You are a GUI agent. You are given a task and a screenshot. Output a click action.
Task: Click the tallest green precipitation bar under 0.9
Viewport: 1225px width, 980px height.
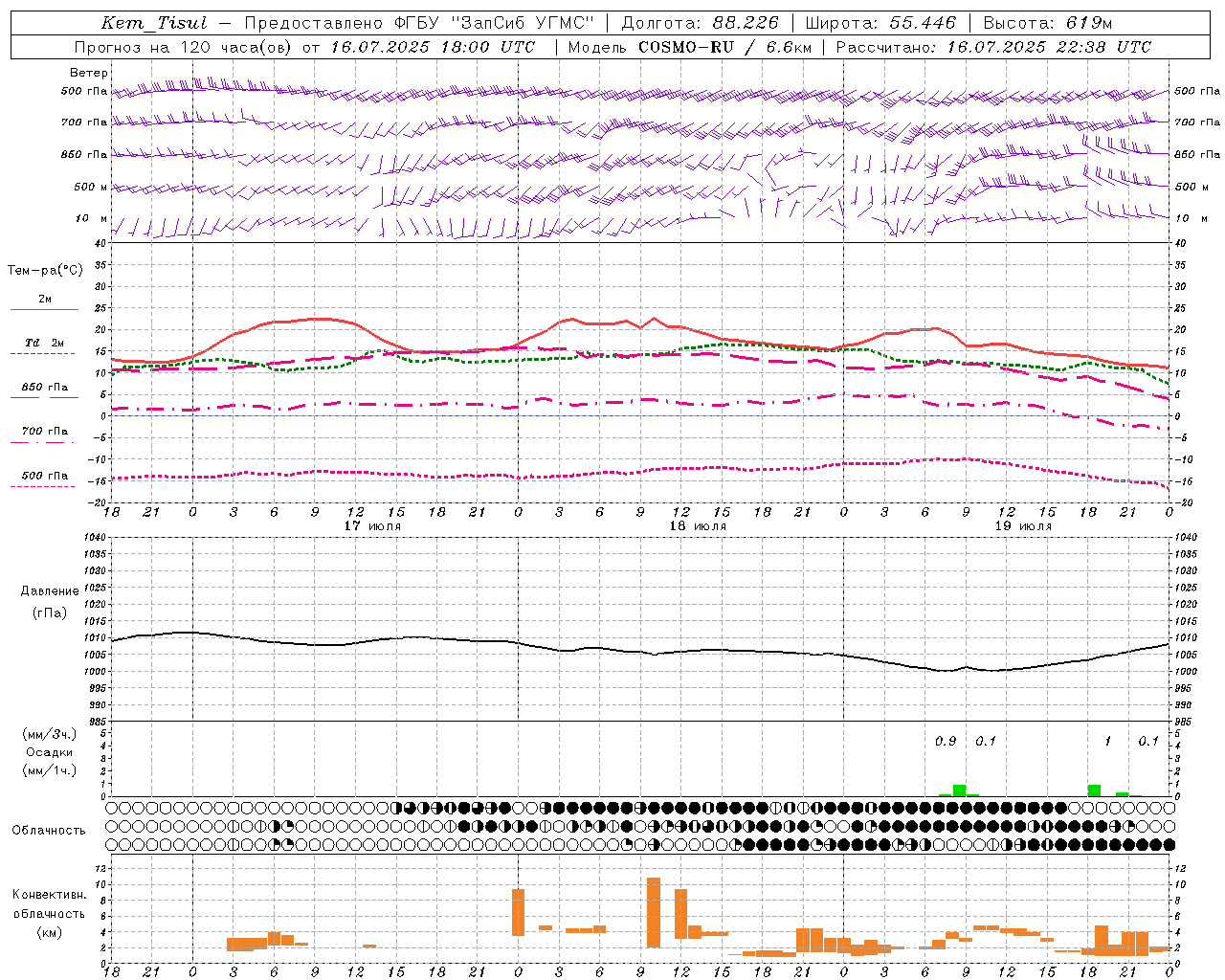[x=959, y=791]
